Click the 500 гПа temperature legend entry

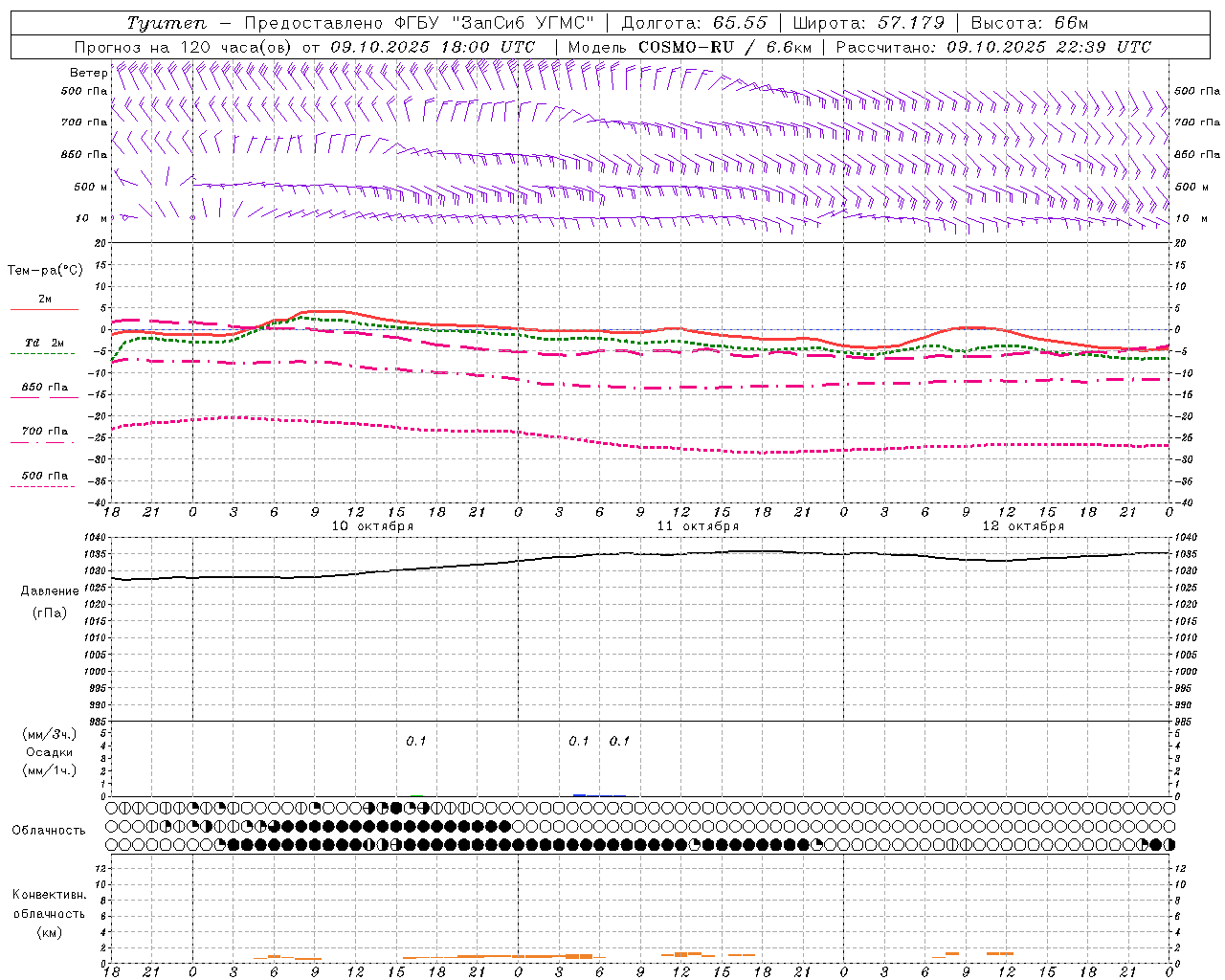tap(45, 475)
